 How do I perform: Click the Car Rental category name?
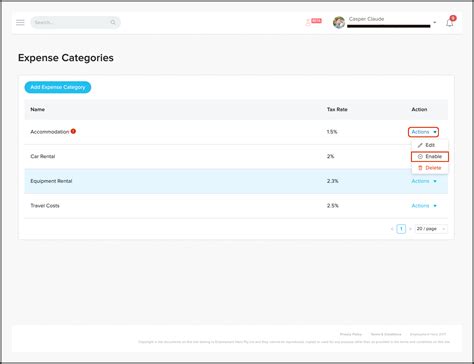click(x=43, y=156)
